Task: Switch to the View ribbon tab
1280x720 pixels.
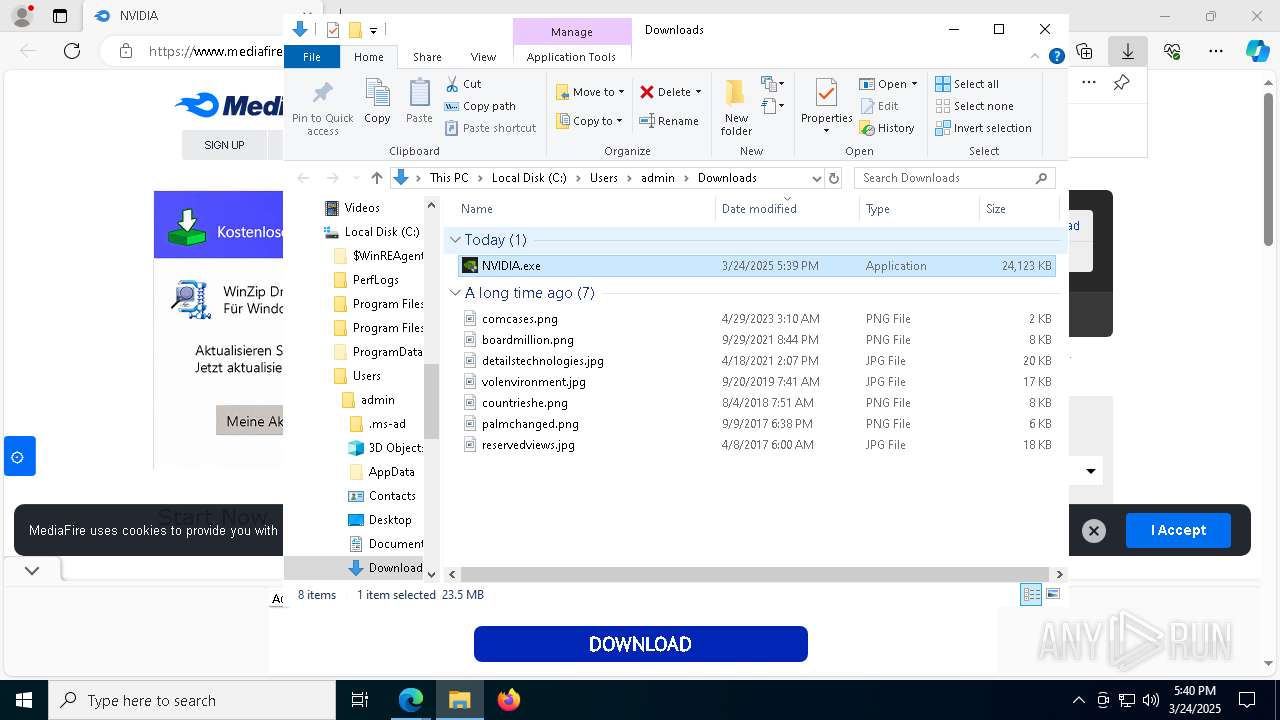Action: click(x=483, y=57)
